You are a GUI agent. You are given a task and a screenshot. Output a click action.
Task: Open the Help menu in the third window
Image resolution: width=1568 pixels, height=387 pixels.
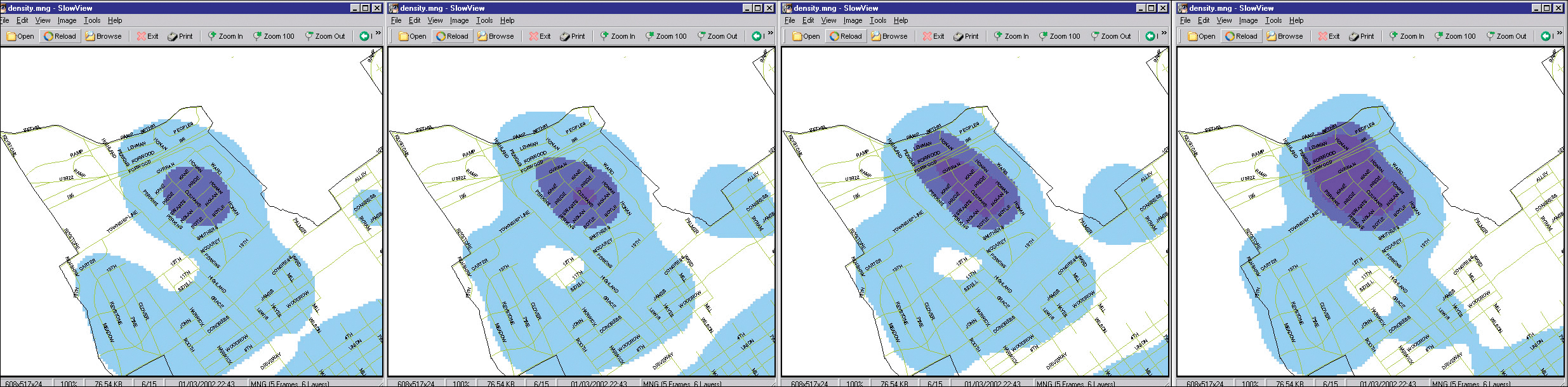pos(901,20)
